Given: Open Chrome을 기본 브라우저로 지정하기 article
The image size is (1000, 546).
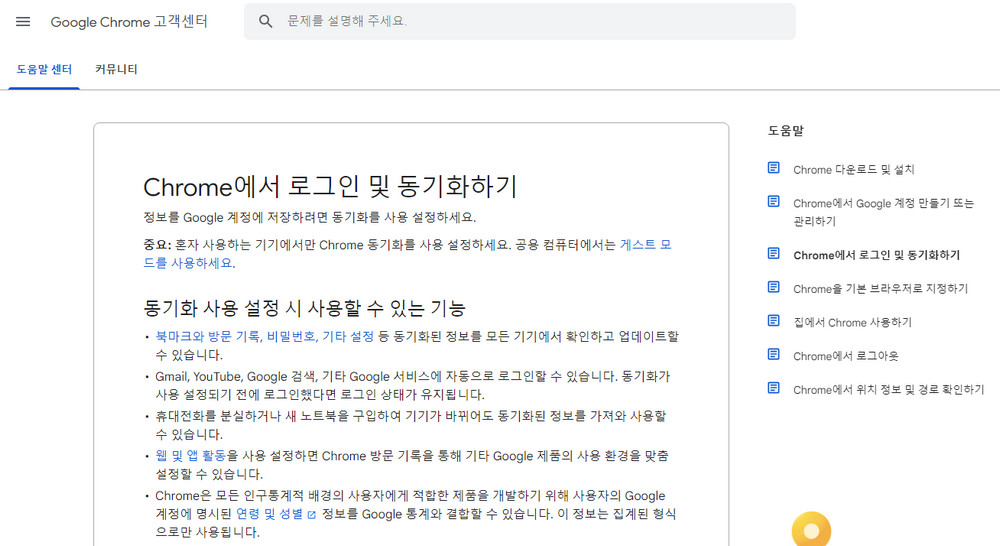Looking at the screenshot, I should pos(880,289).
